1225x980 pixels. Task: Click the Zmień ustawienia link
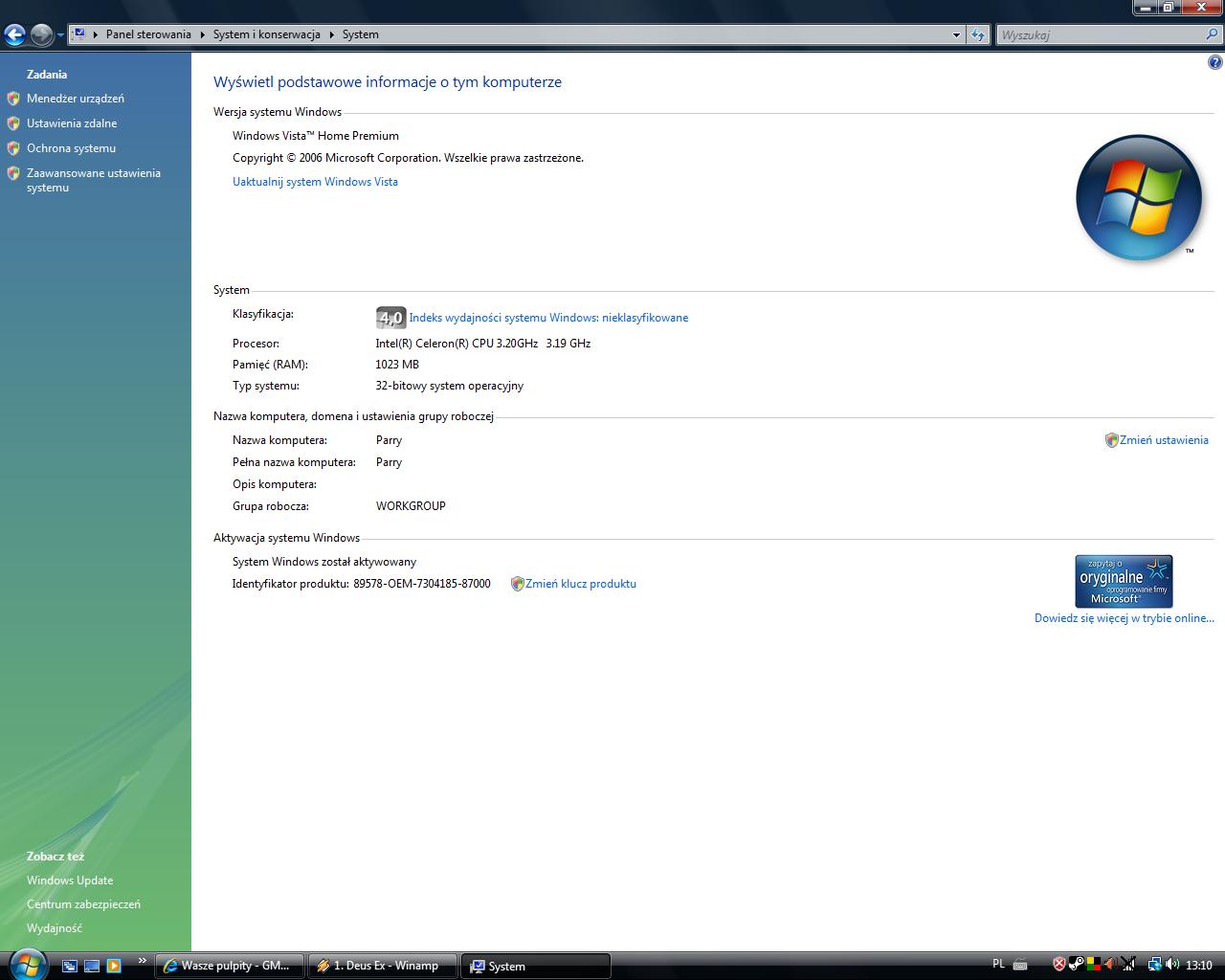(x=1164, y=440)
